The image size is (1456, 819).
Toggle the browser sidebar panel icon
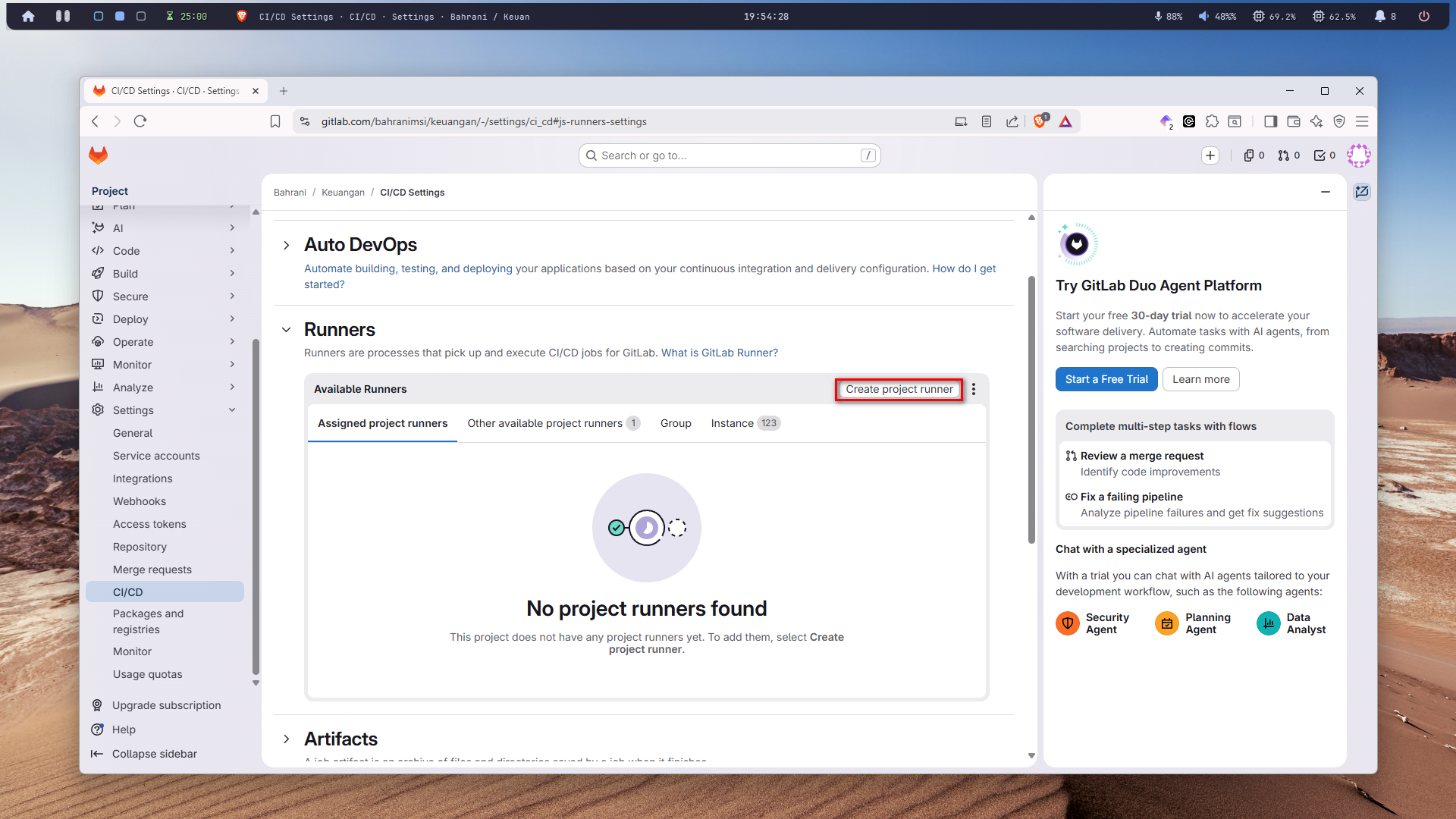point(1271,121)
